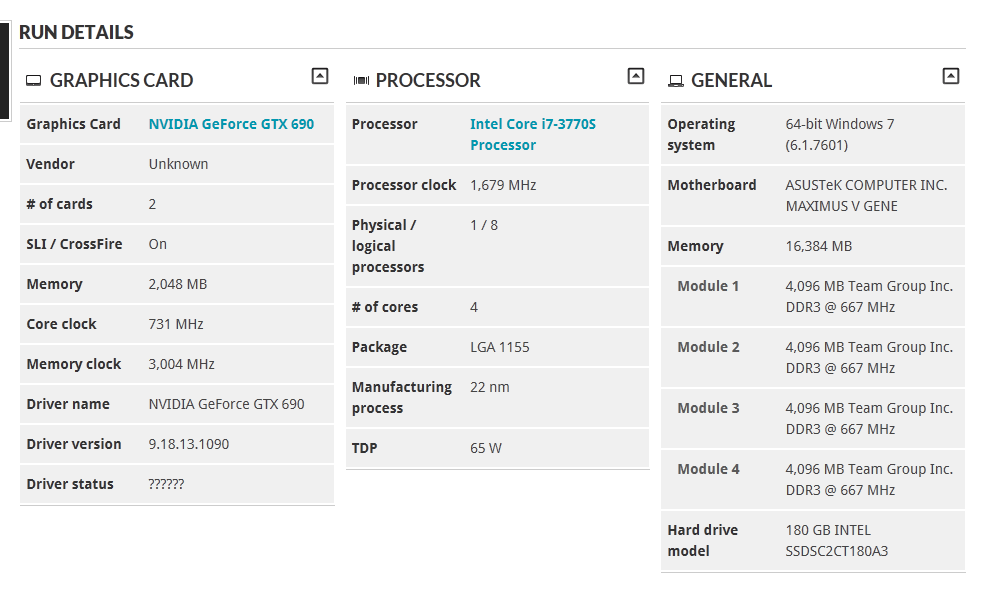Click the Driver name value
Viewport: 983px width, 590px height.
[226, 404]
